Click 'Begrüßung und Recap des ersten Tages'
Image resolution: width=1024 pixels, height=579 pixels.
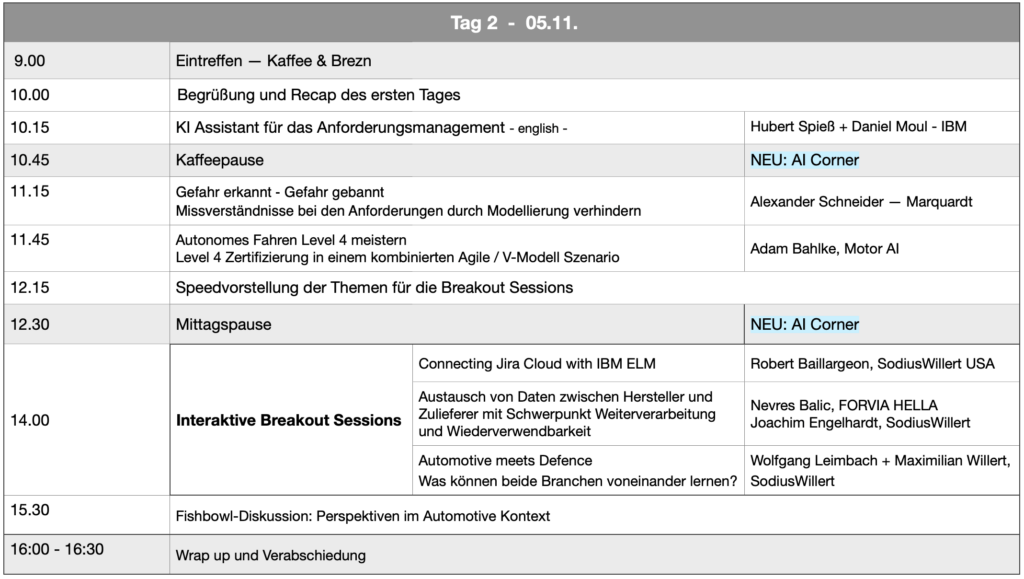tap(318, 95)
